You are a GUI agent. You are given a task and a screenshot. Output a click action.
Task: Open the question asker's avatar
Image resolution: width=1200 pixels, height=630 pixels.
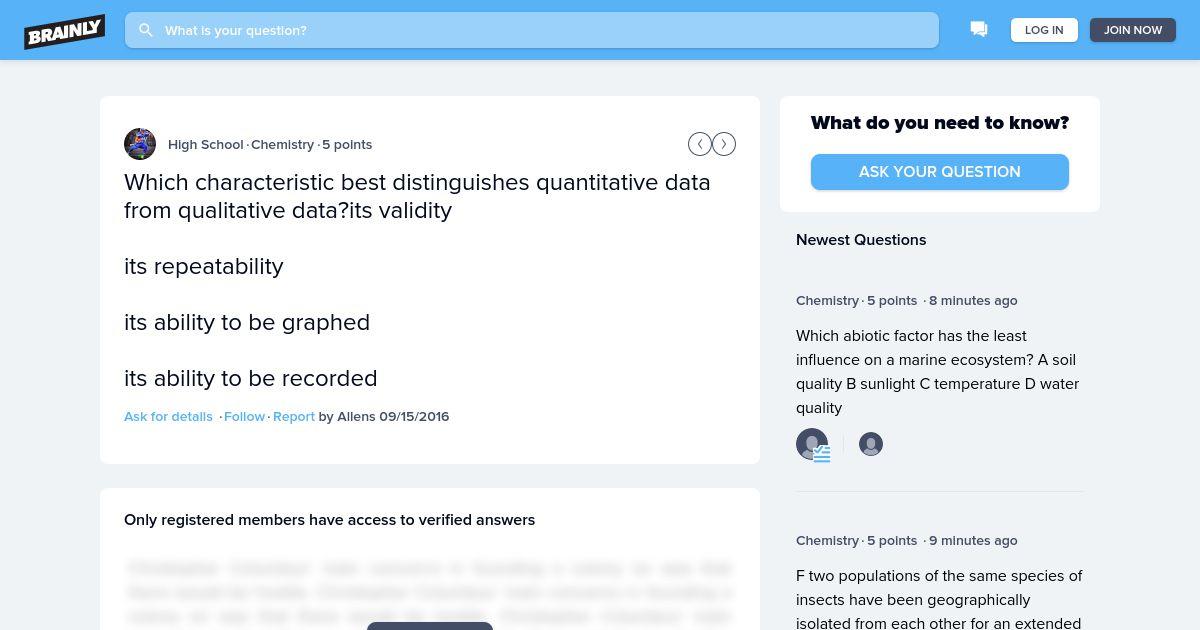[140, 144]
